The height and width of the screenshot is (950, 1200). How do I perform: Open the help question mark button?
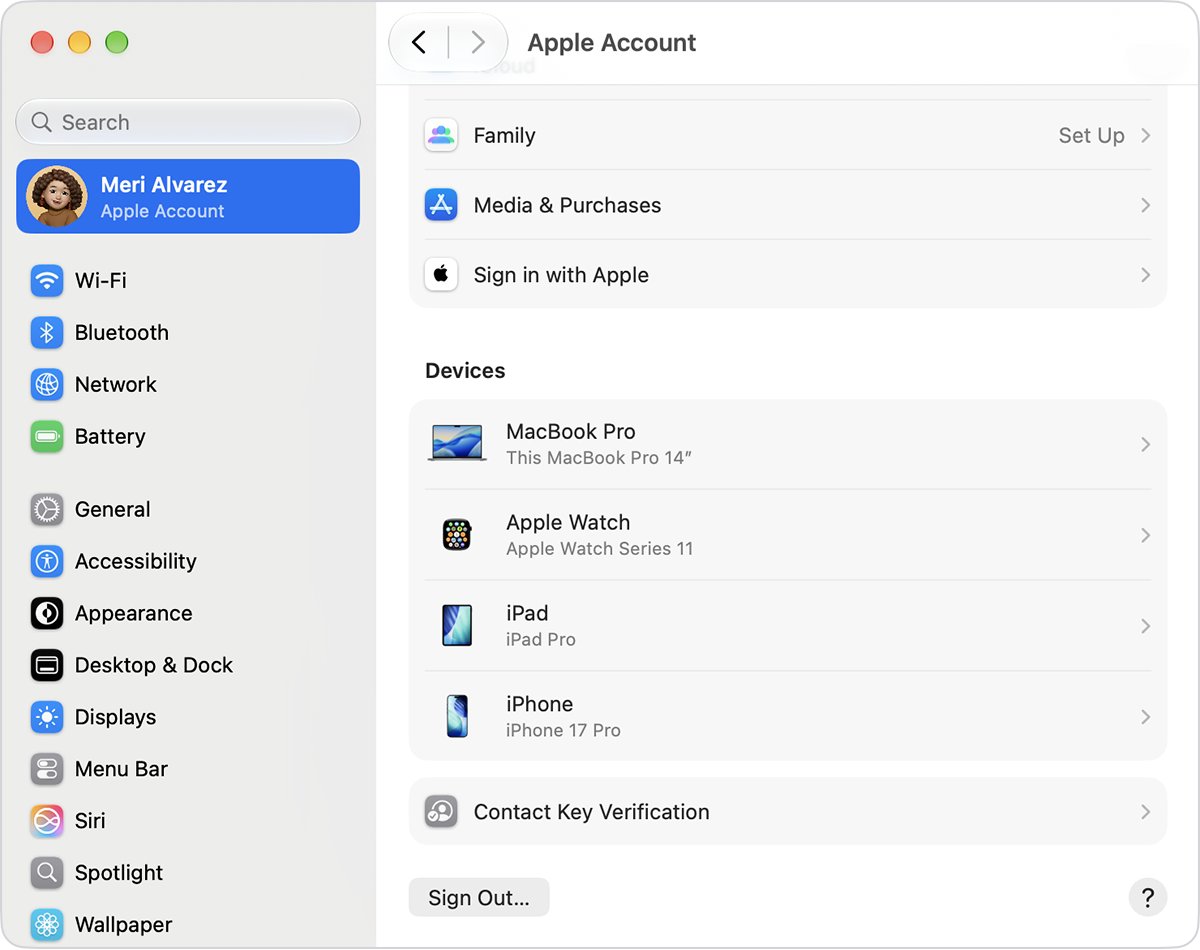coord(1148,897)
